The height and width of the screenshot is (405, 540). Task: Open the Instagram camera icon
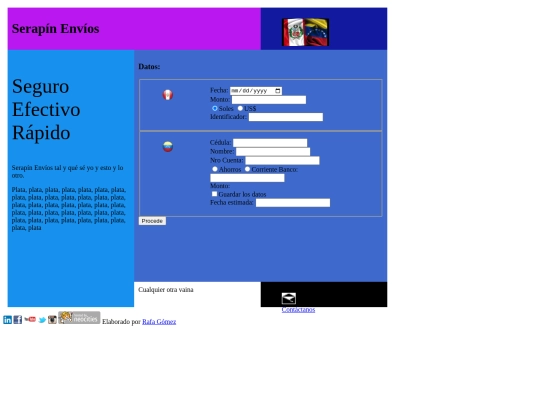point(52,320)
